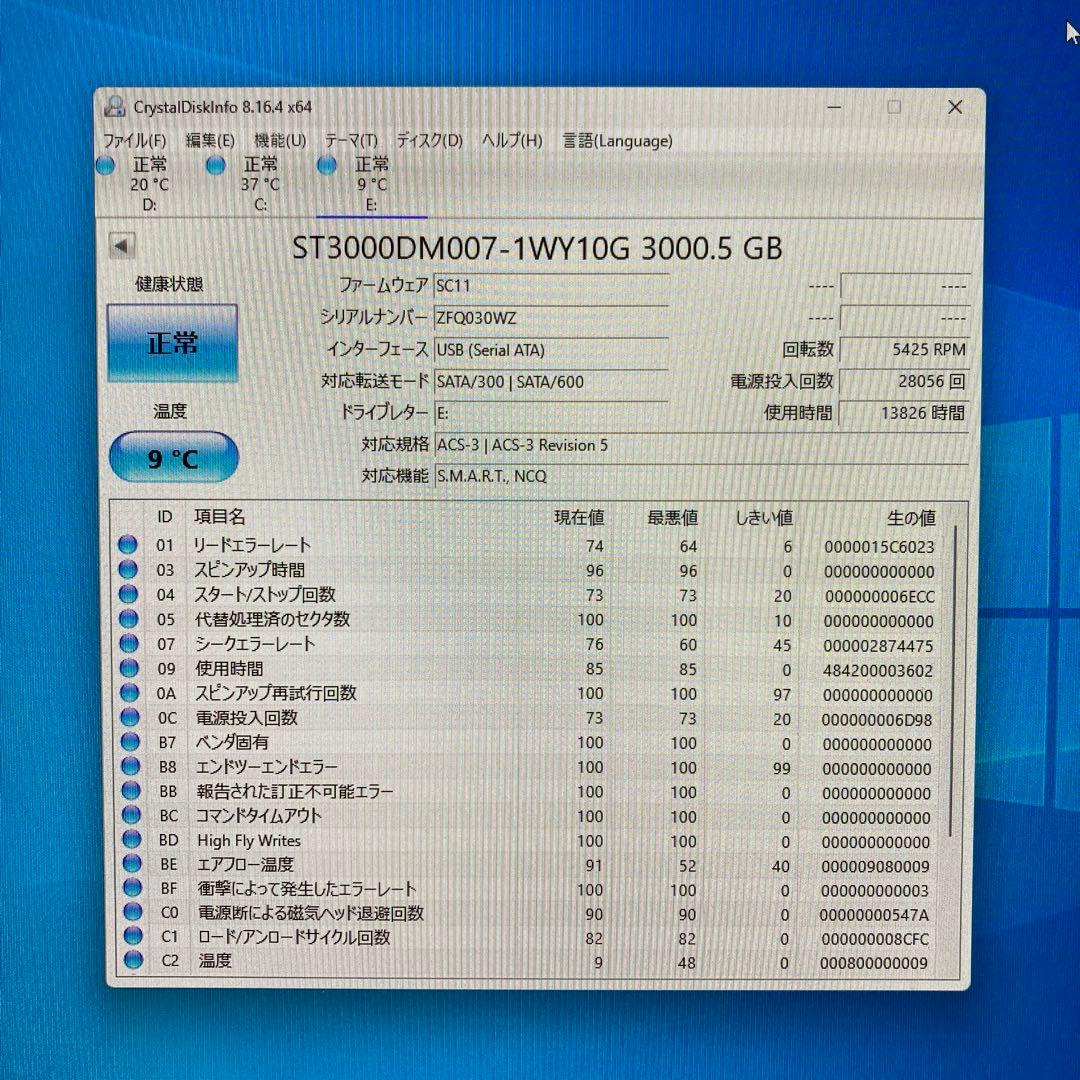Click the drive letter field E:
1080x1080 pixels.
[x=551, y=413]
